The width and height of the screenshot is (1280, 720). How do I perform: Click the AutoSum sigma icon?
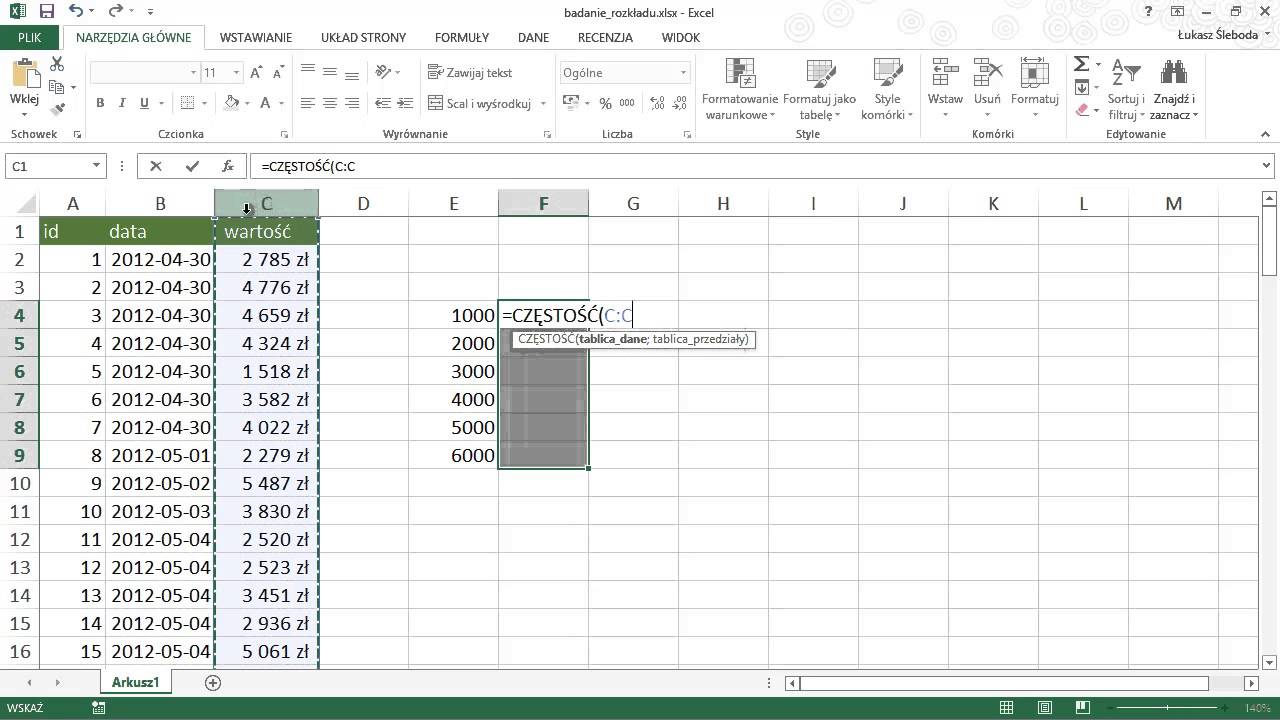coord(1082,64)
